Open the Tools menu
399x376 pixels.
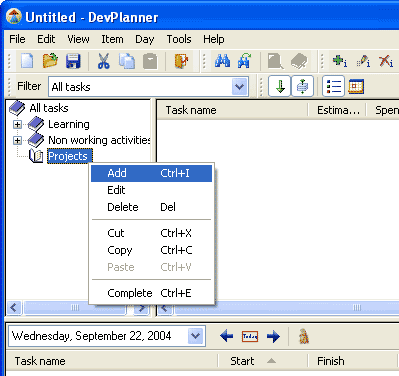point(179,39)
